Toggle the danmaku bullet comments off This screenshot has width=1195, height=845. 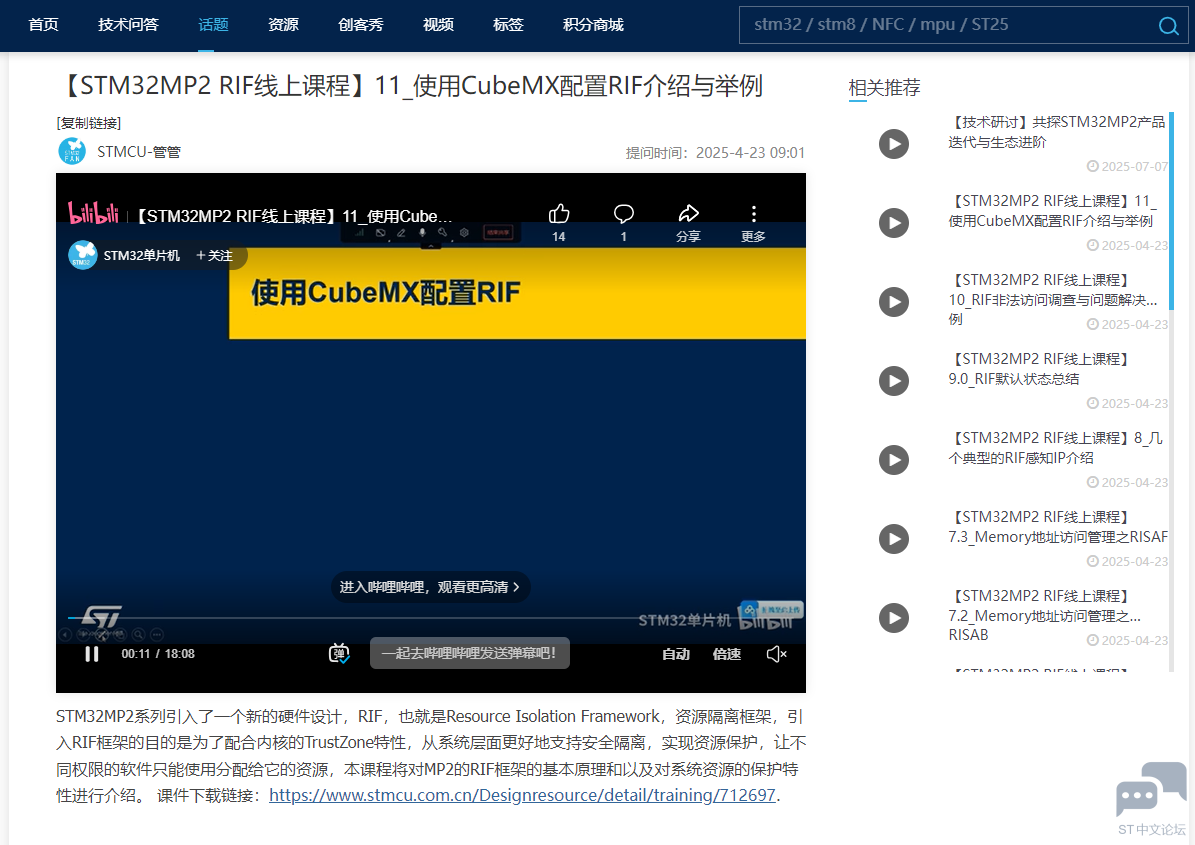(338, 653)
